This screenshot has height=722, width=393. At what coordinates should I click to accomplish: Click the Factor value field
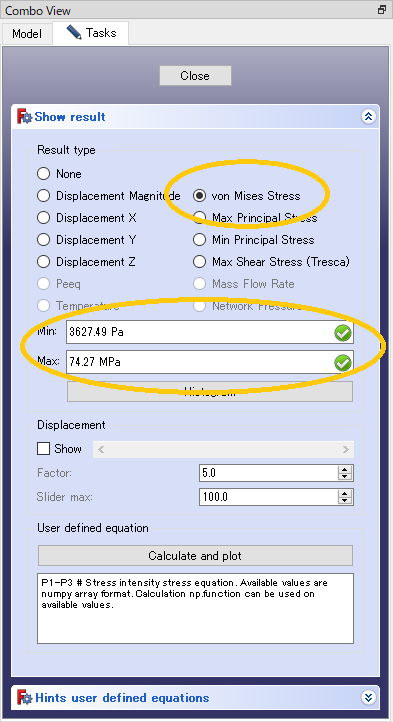[x=269, y=473]
